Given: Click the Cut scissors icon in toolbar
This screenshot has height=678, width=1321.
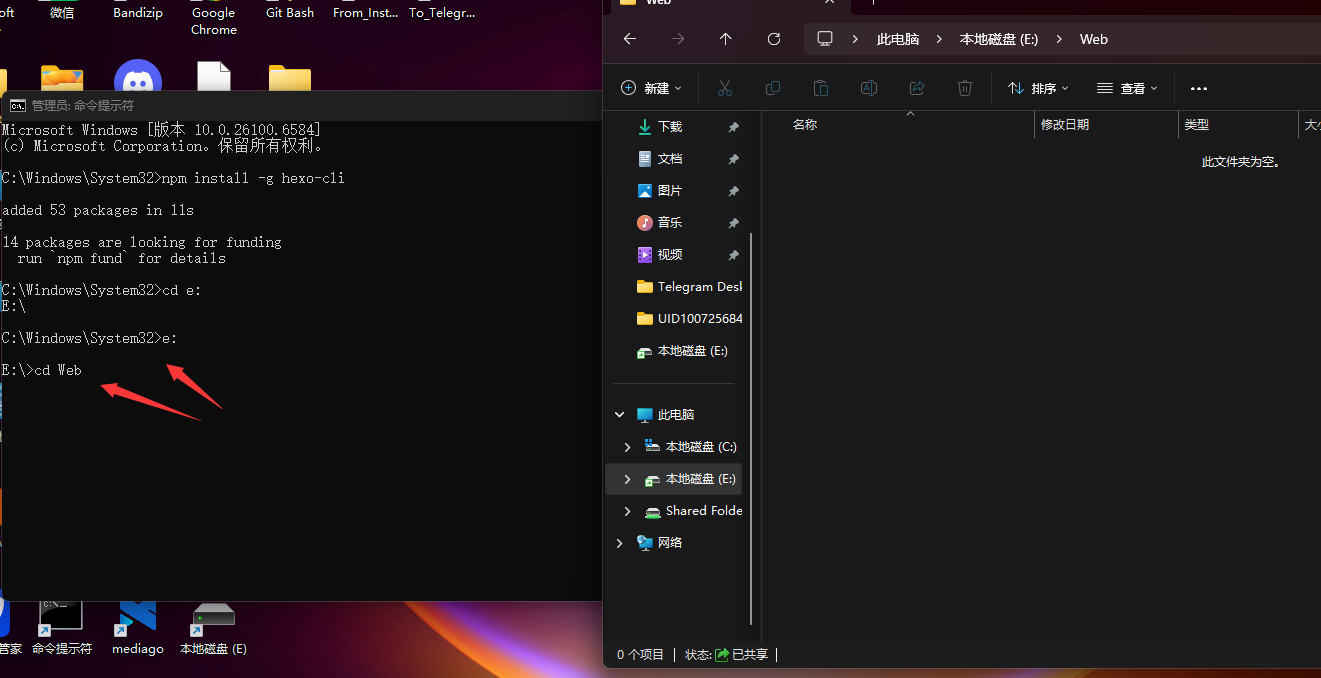Looking at the screenshot, I should 725,88.
